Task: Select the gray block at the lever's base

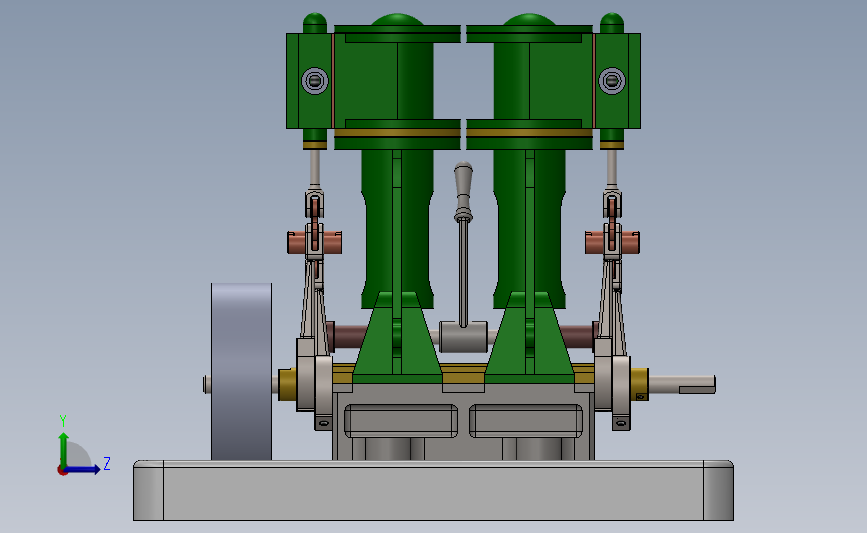Action: pyautogui.click(x=463, y=337)
